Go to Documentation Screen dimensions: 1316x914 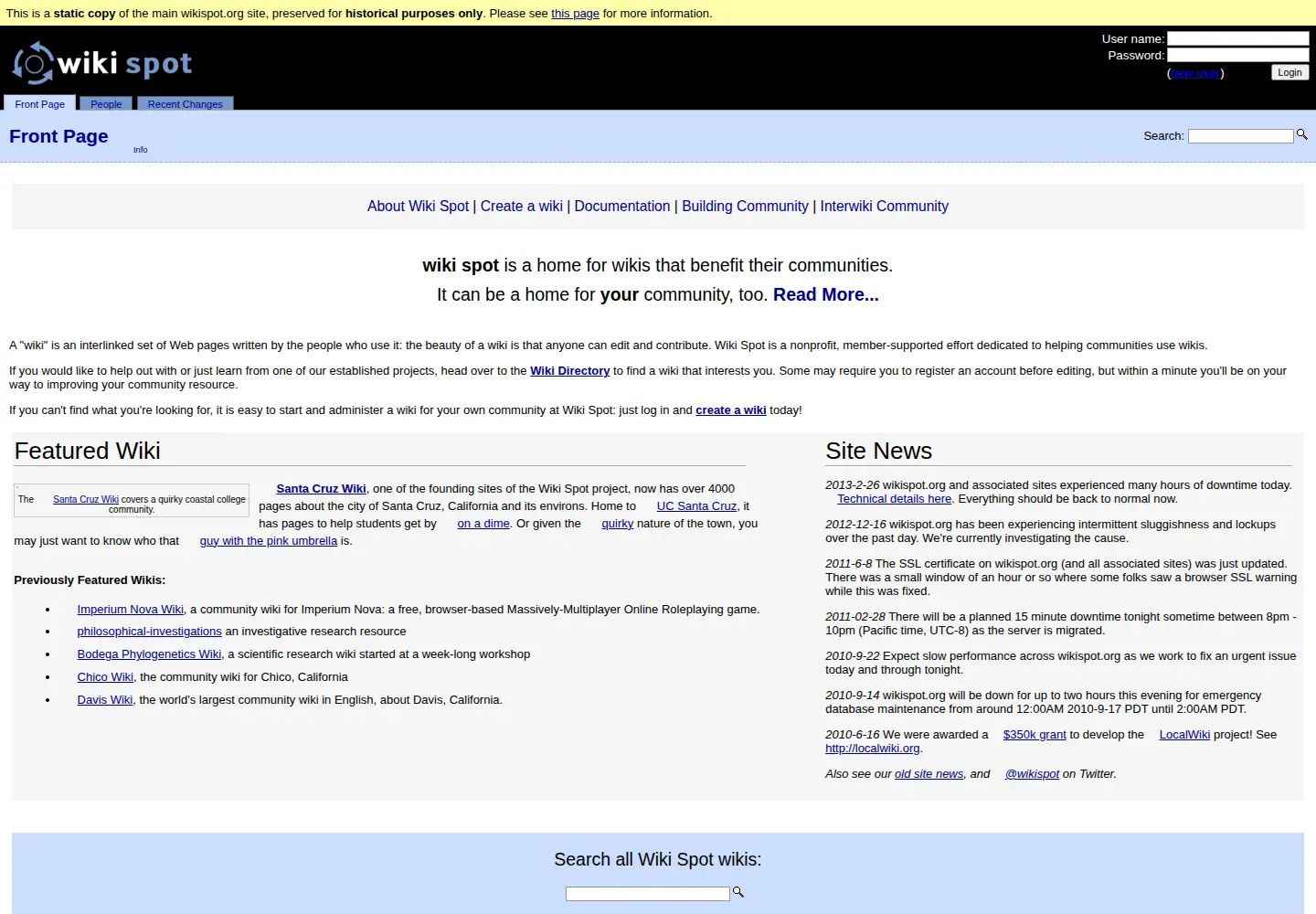point(622,207)
